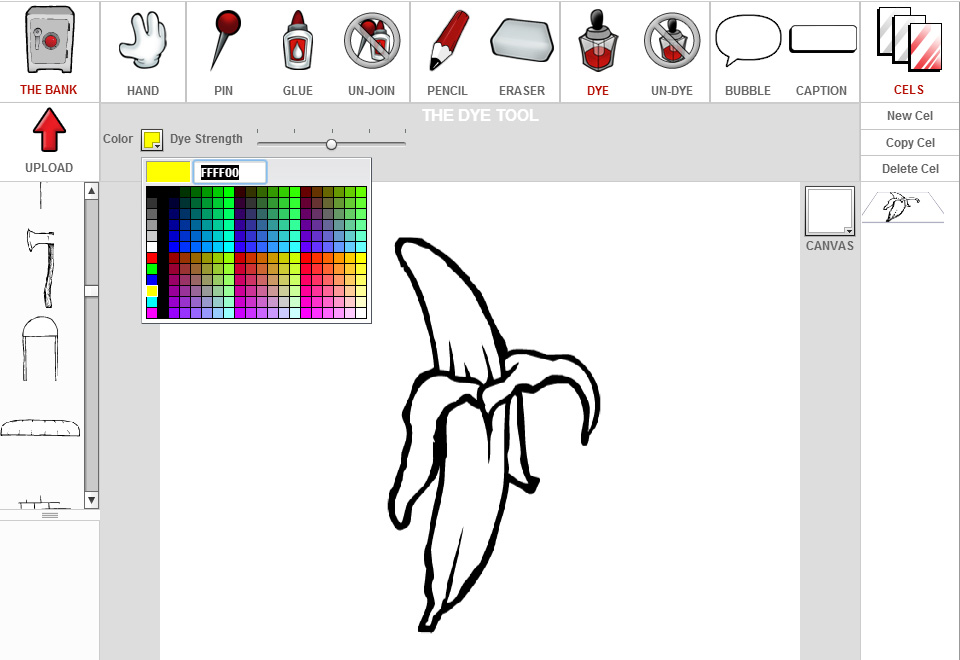960x660 pixels.
Task: Click the red Upload arrow
Action: point(49,130)
